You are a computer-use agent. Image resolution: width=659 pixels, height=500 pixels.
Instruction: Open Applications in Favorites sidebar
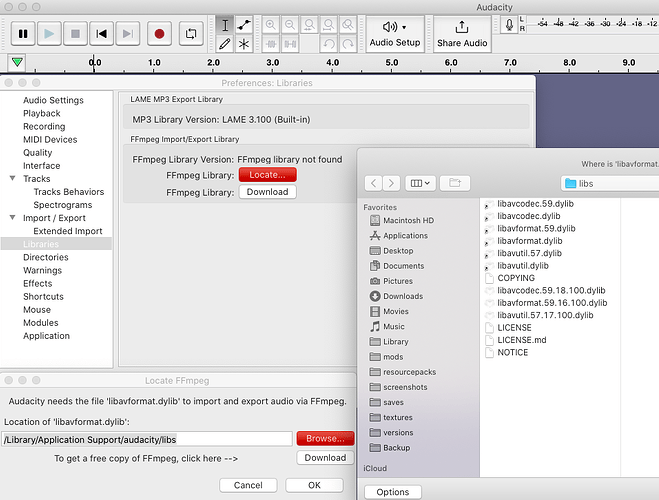398,236
